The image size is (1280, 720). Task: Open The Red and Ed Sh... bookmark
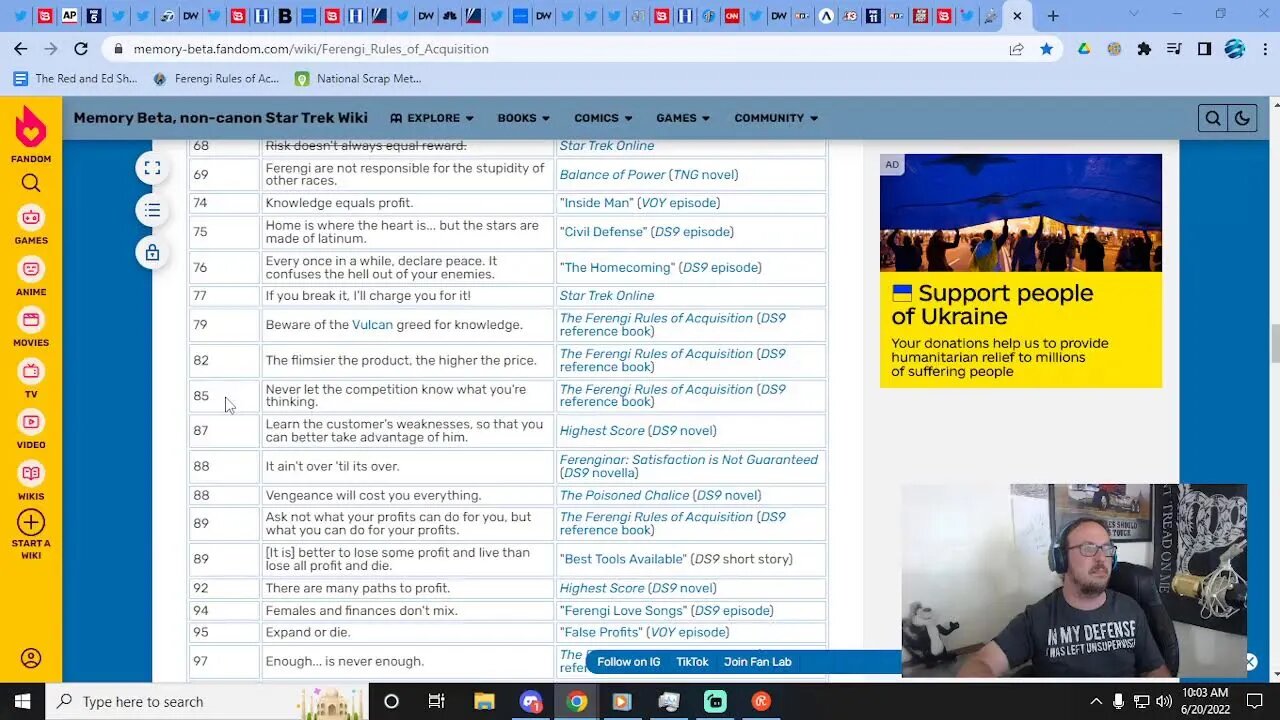tap(76, 78)
